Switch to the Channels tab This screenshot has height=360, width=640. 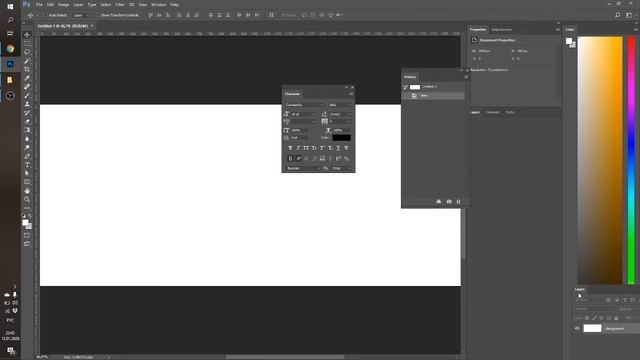point(492,112)
